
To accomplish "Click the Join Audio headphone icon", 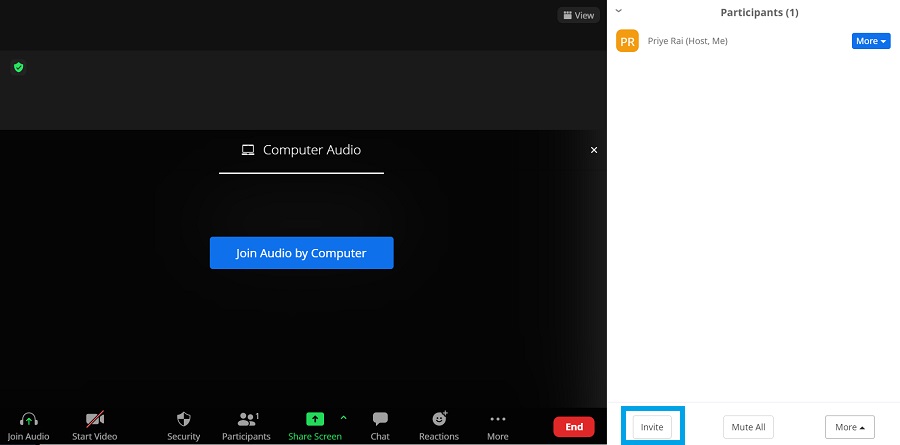I will click(x=28, y=420).
